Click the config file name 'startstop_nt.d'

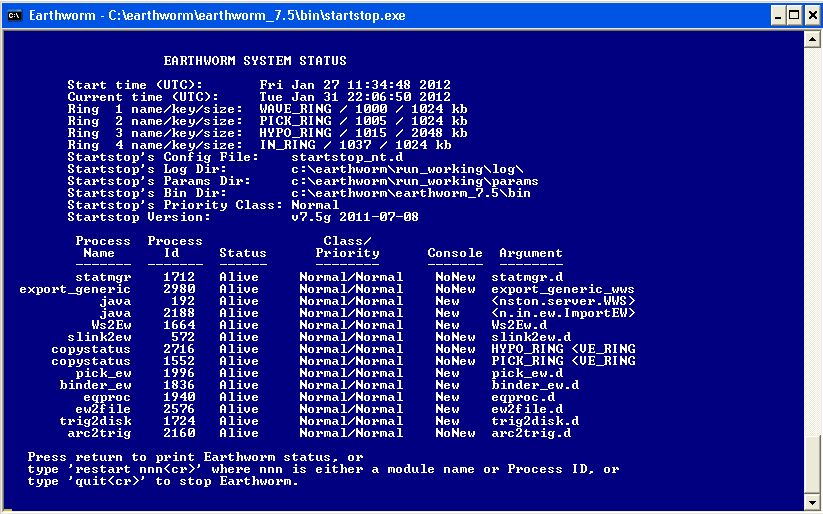347,158
